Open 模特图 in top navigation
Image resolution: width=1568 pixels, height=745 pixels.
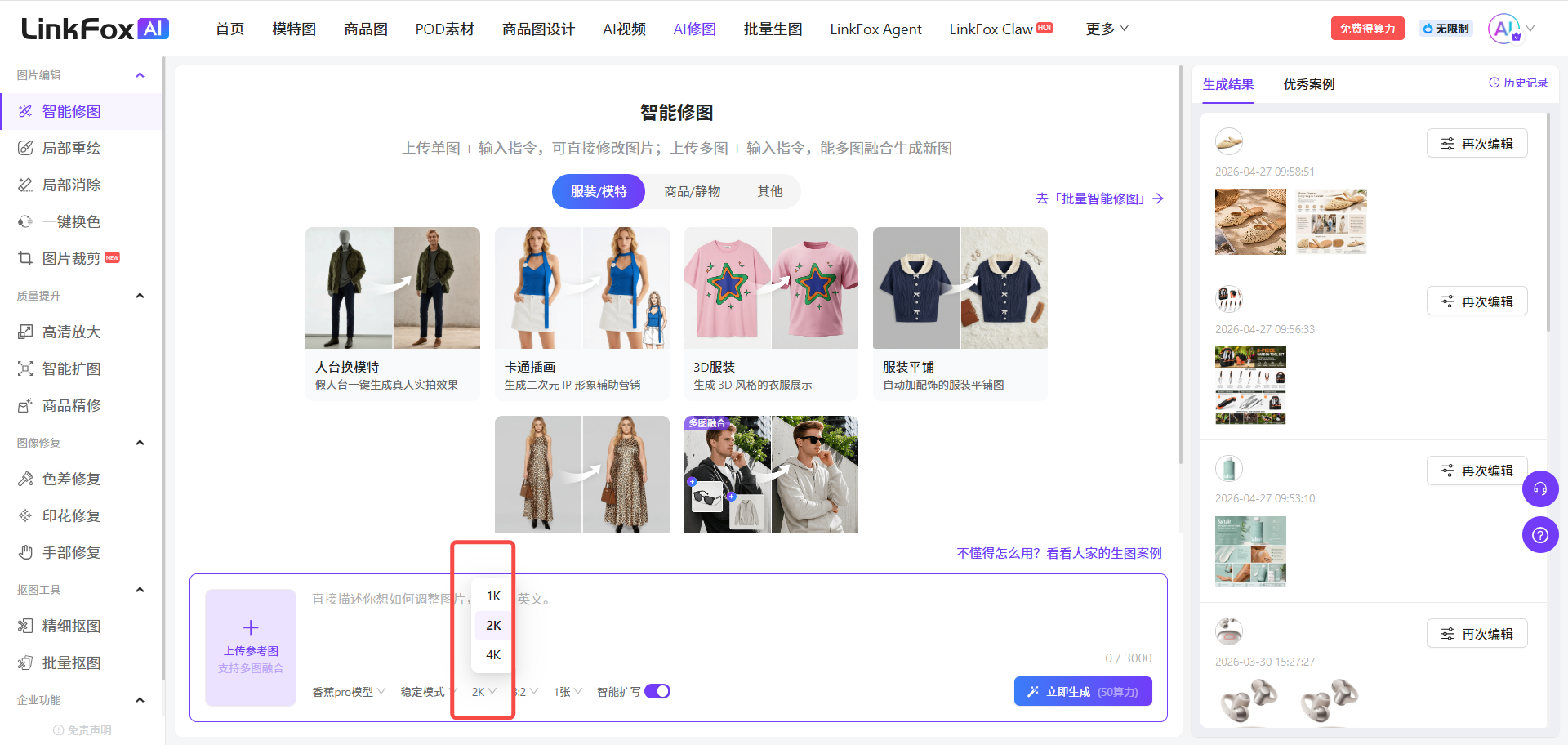294,29
